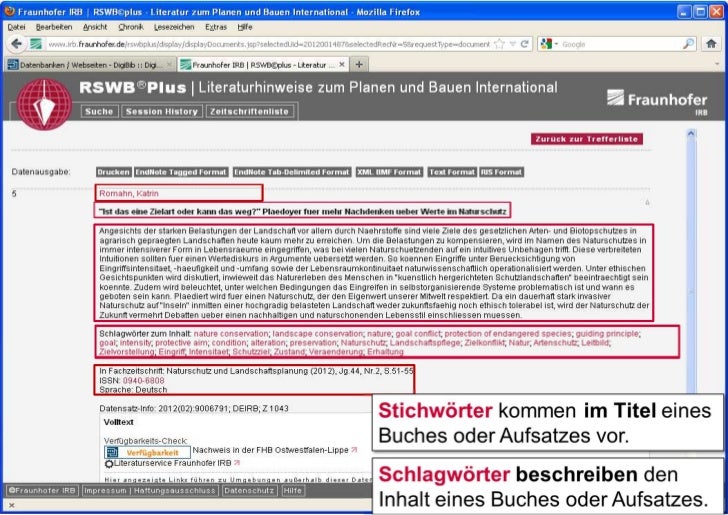Click author link Romahn, Katrin
The height and width of the screenshot is (515, 728).
[129, 194]
